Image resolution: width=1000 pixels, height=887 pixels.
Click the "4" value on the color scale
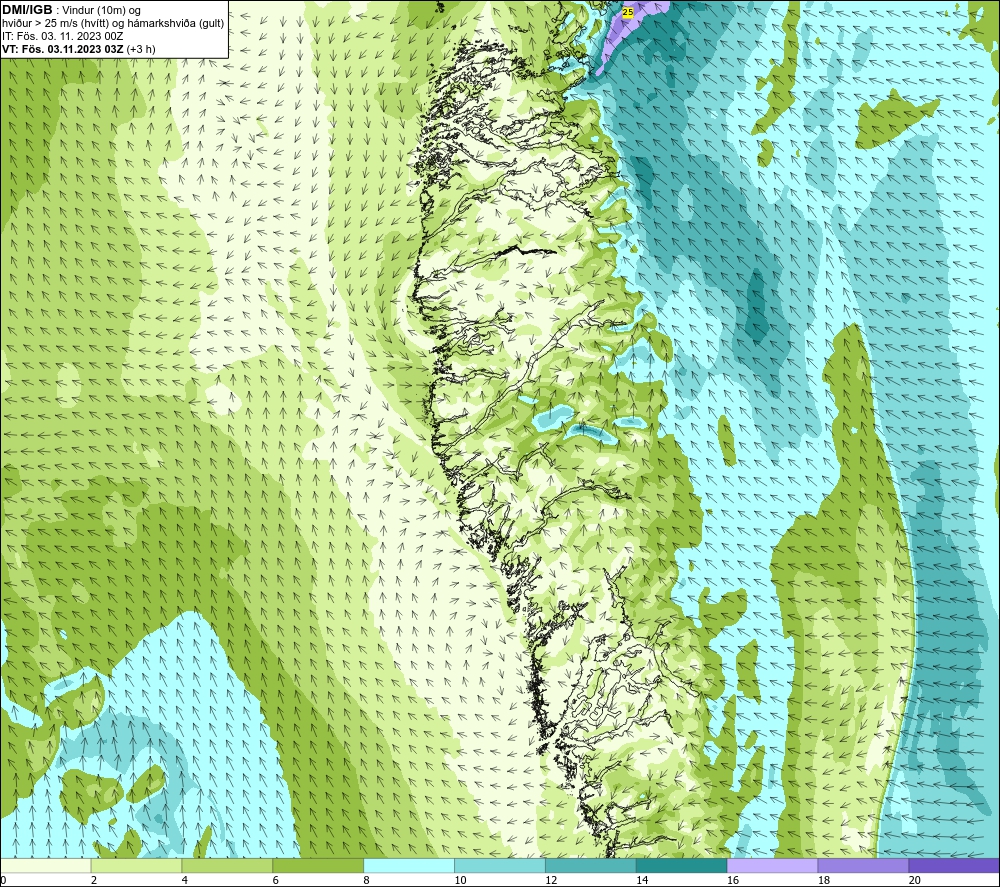pos(185,880)
